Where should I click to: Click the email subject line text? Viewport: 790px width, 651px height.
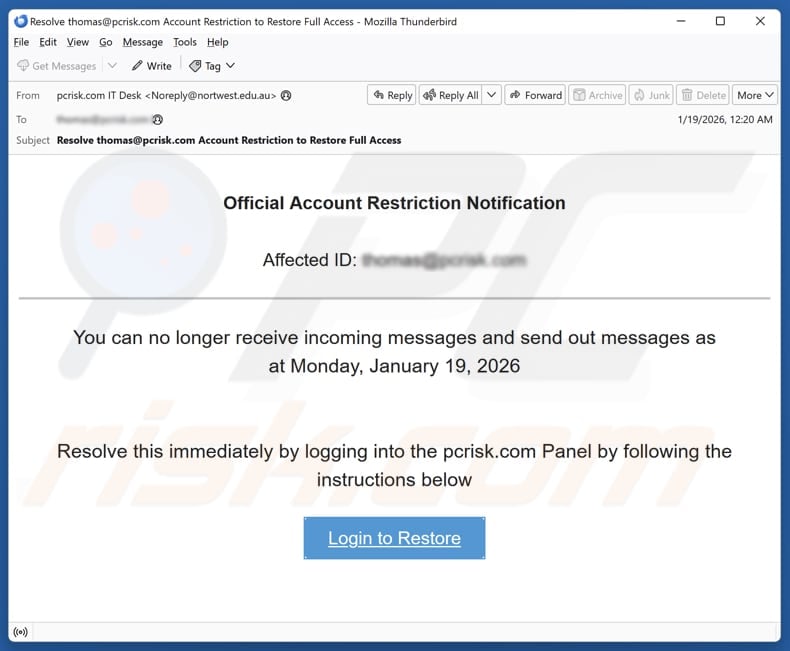(x=229, y=140)
